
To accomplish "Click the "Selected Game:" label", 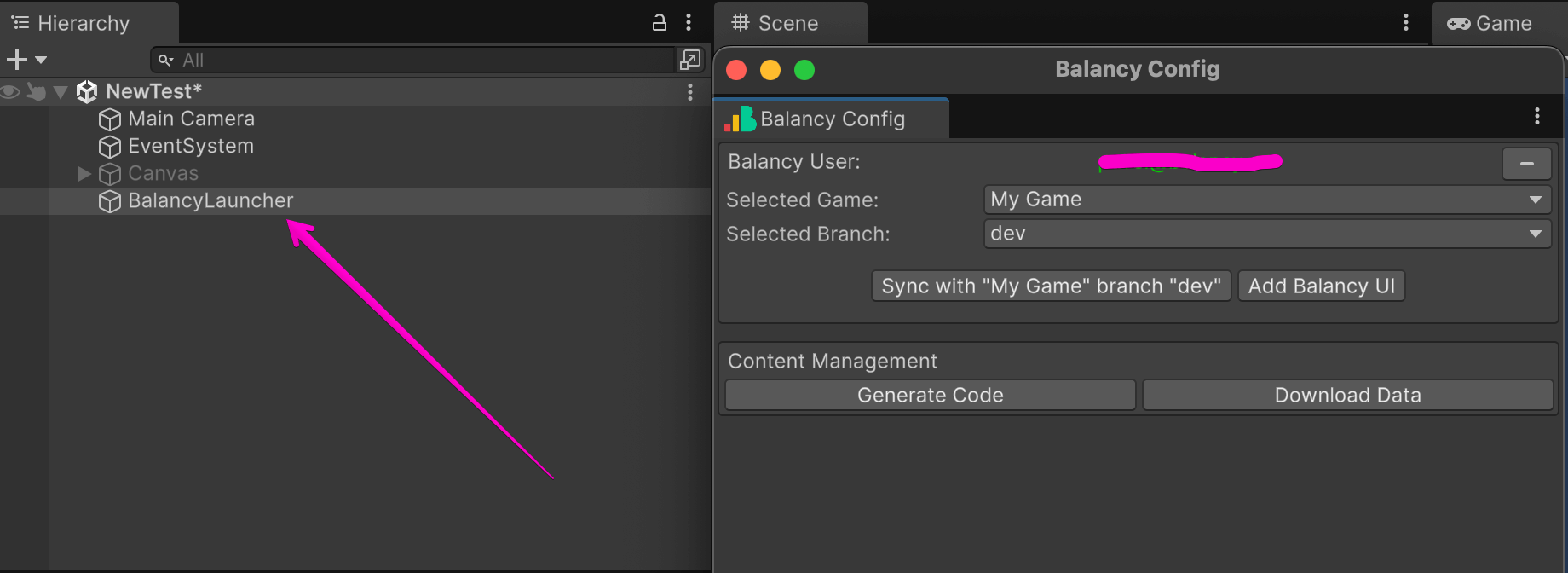I will pyautogui.click(x=802, y=200).
